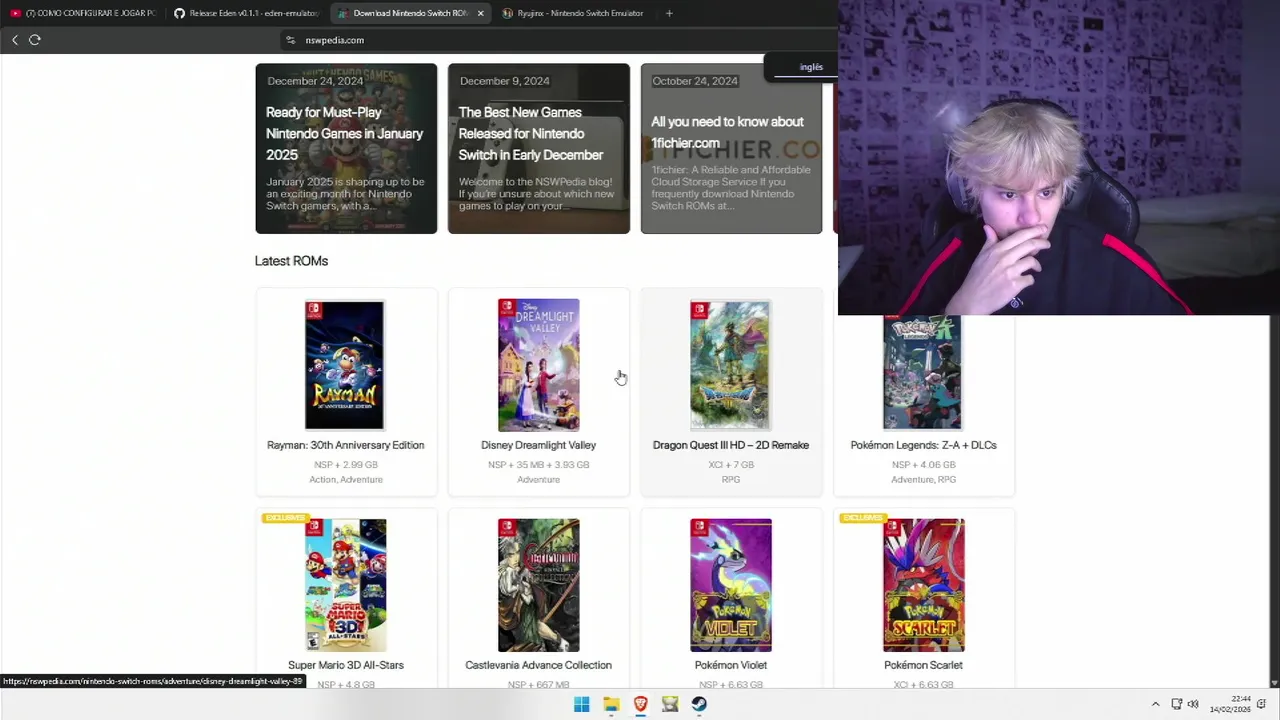This screenshot has height=720, width=1280.
Task: Open the volume icon in system tray
Action: [x=1193, y=704]
